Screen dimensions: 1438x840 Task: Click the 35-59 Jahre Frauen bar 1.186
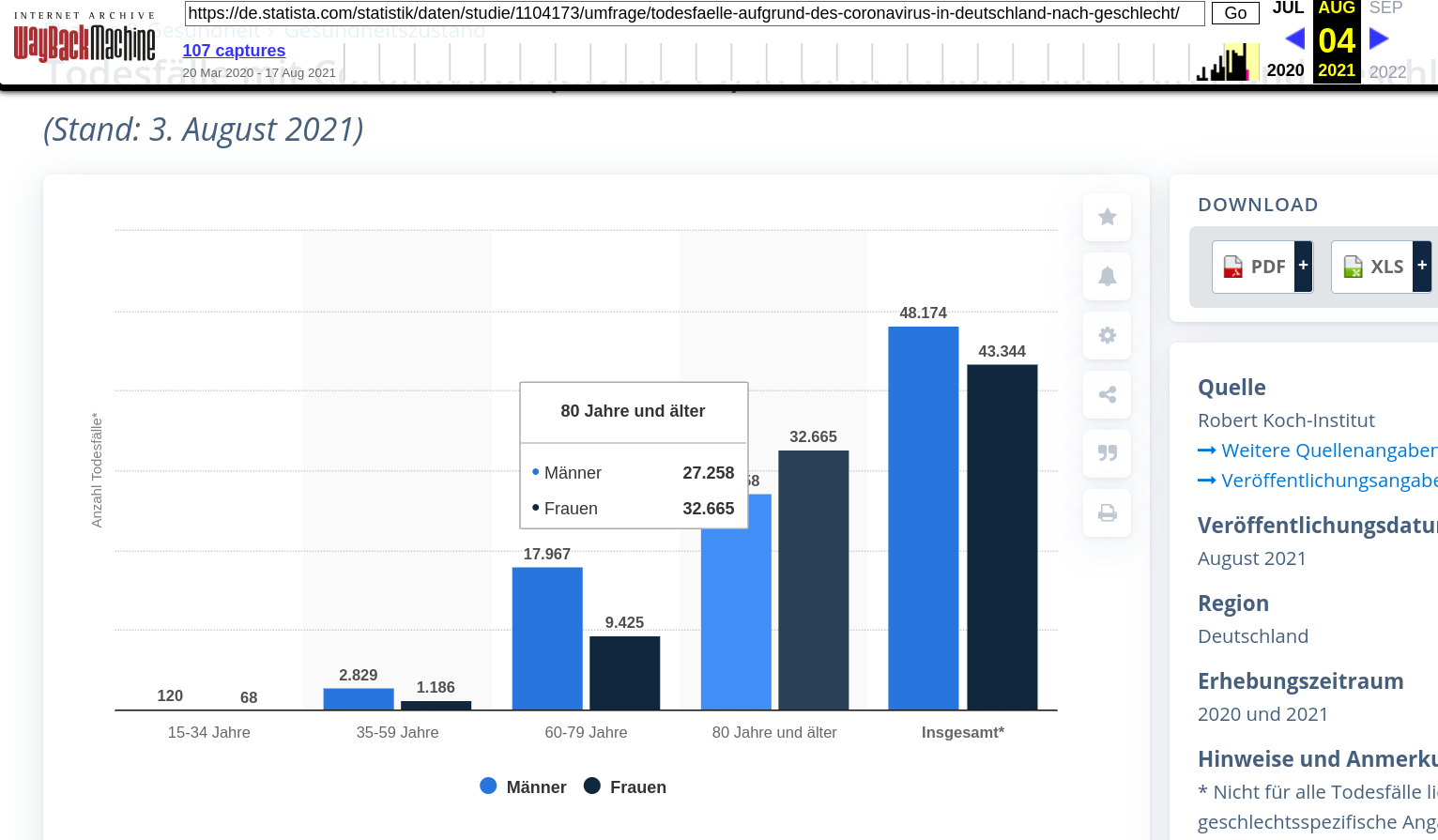tap(436, 706)
